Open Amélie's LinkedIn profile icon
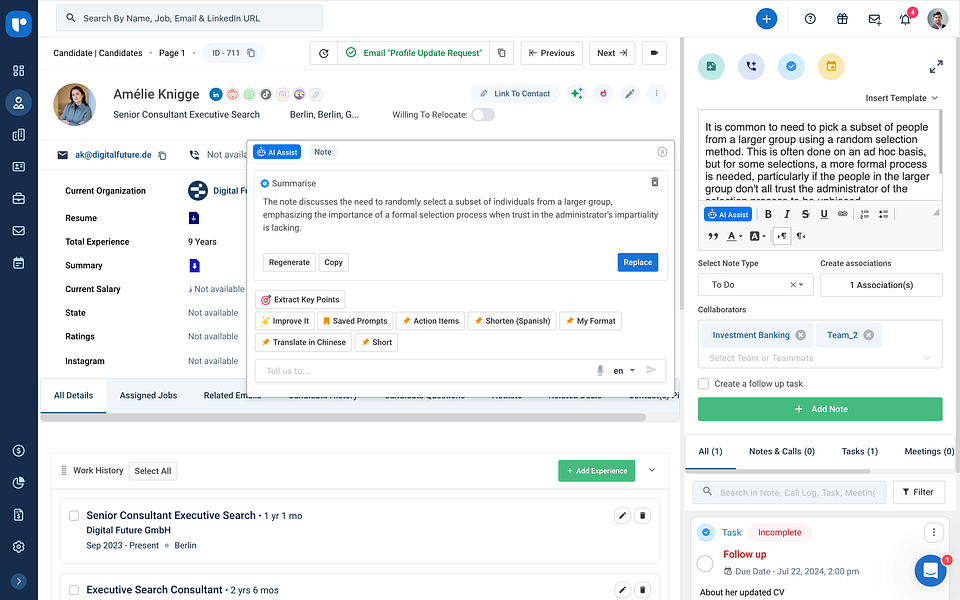This screenshot has width=960, height=600. (216, 94)
